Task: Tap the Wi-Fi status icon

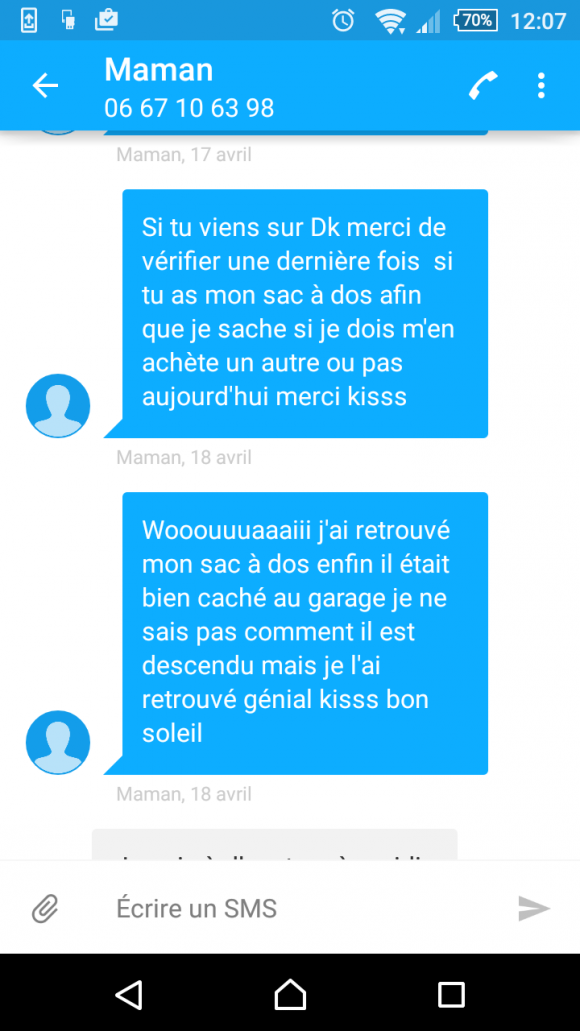Action: 390,21
